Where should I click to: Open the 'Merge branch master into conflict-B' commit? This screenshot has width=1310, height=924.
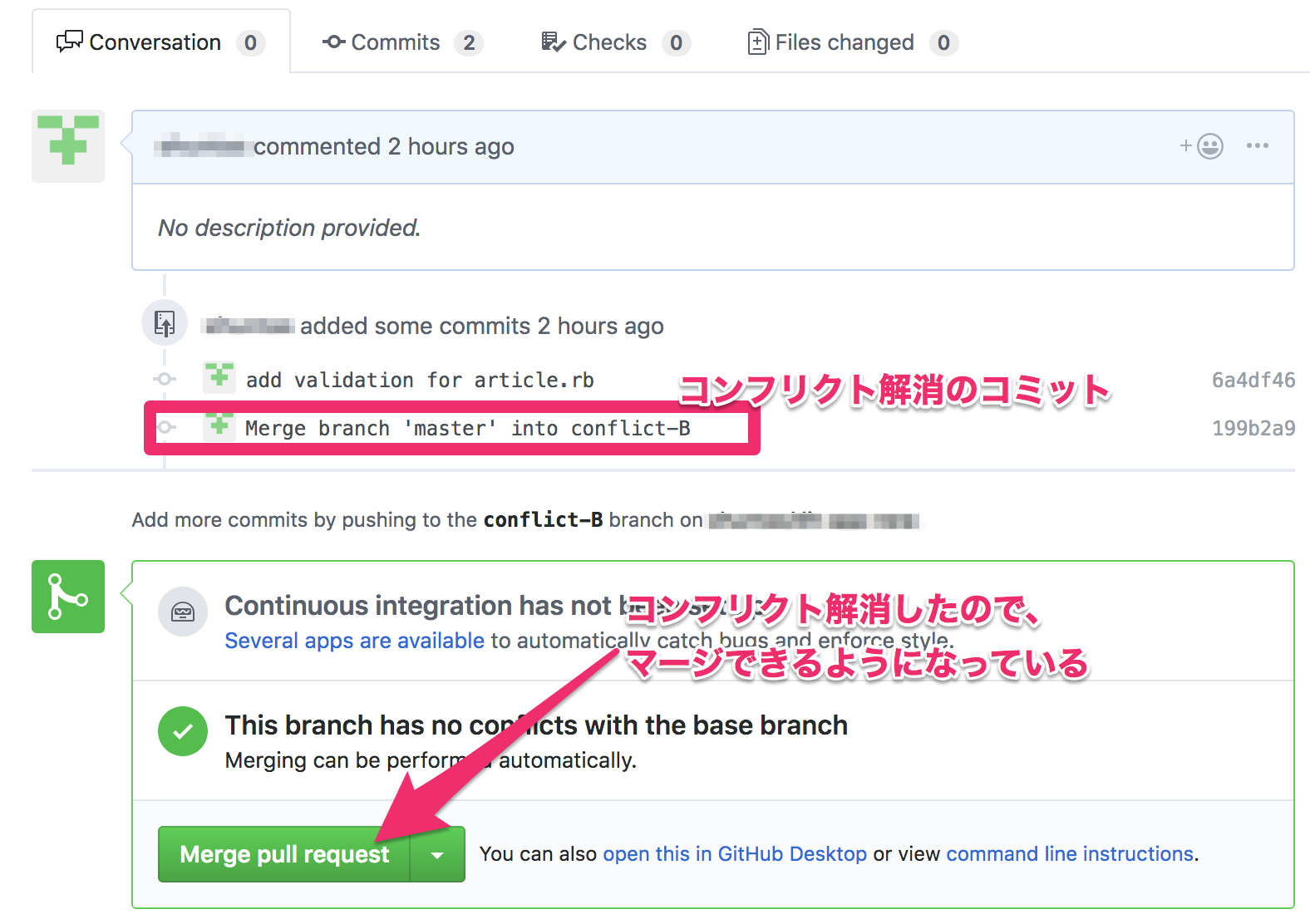pyautogui.click(x=467, y=429)
